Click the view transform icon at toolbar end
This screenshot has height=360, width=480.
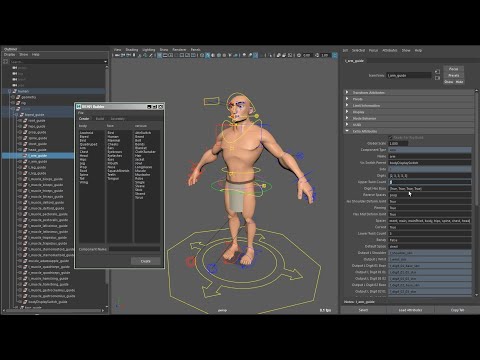[335, 55]
